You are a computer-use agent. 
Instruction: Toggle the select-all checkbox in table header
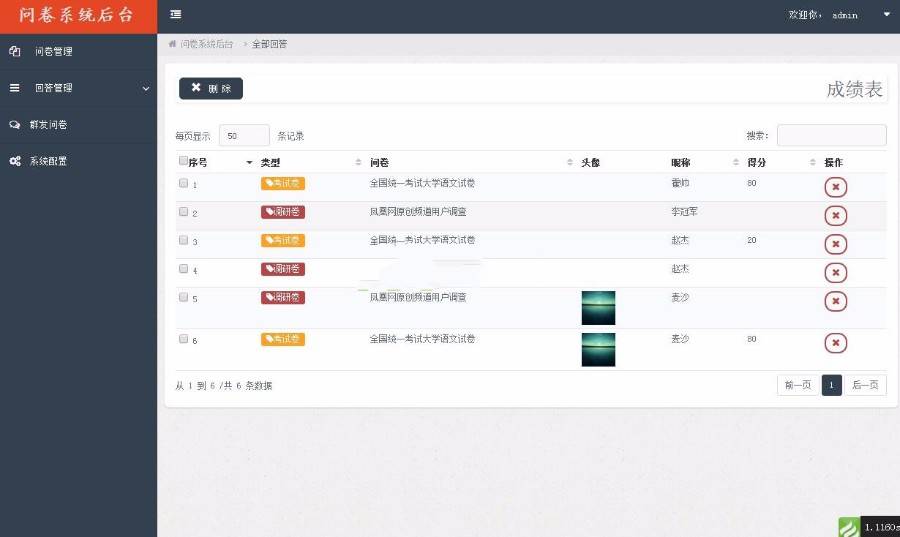[183, 161]
